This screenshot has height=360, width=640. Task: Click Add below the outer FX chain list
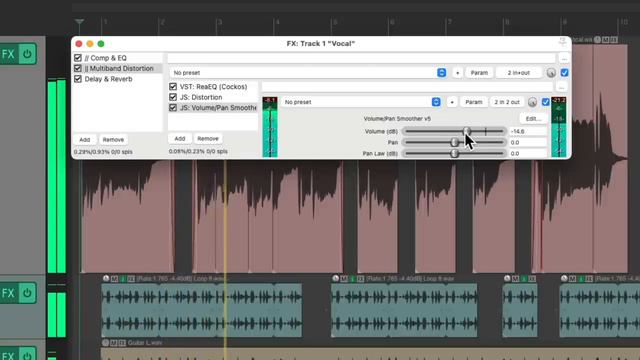(85, 140)
